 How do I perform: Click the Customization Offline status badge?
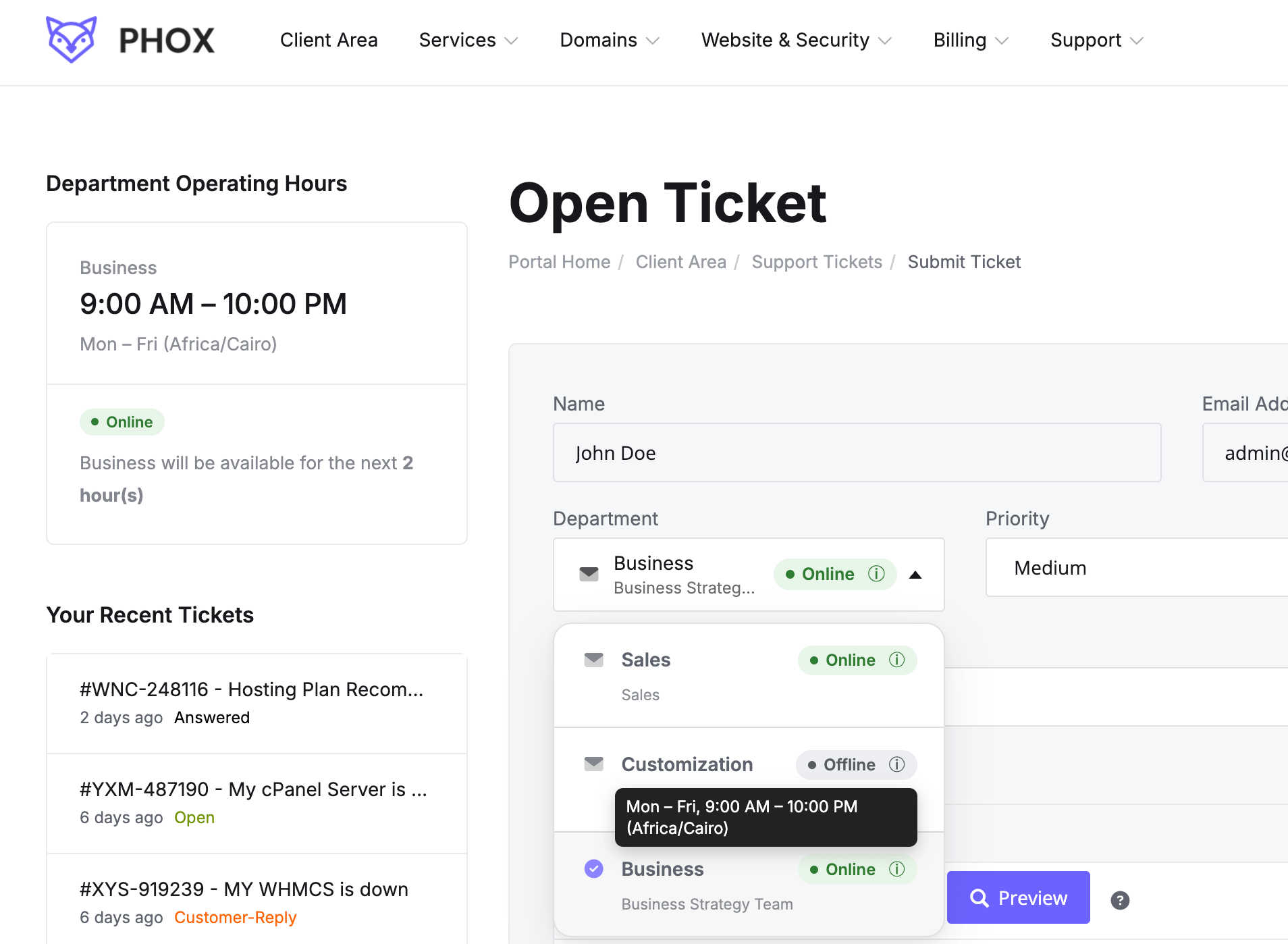coord(856,764)
